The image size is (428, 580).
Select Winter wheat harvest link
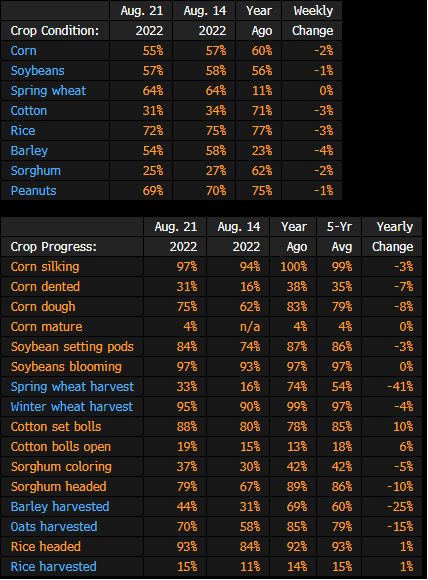[x=72, y=407]
